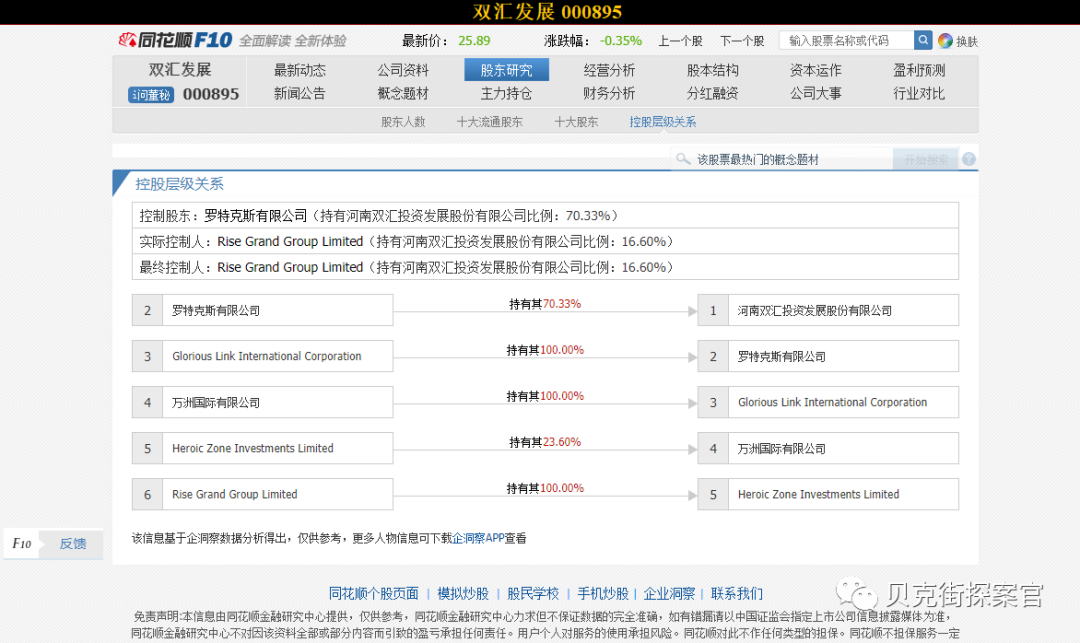Open the 控股层级关系 sub-tab
1080x643 pixels.
[x=662, y=122]
